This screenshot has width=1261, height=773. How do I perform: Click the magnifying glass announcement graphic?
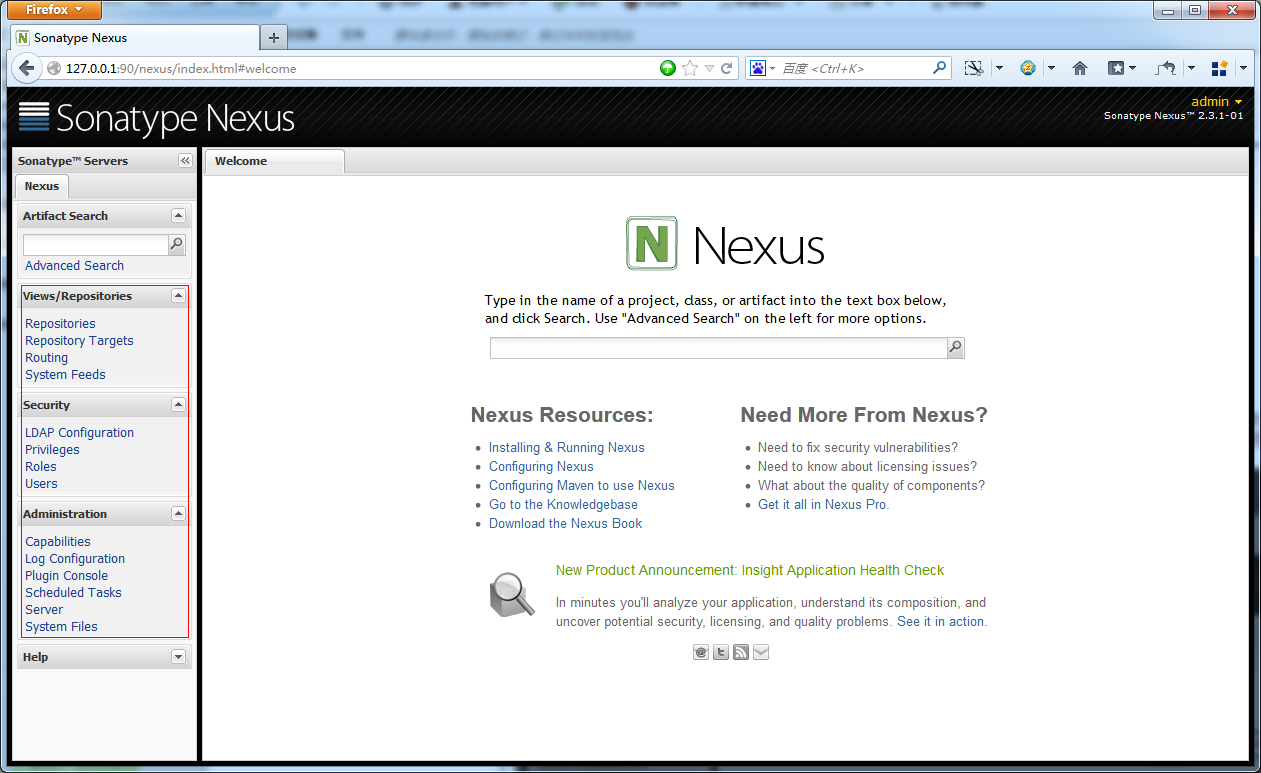point(512,594)
